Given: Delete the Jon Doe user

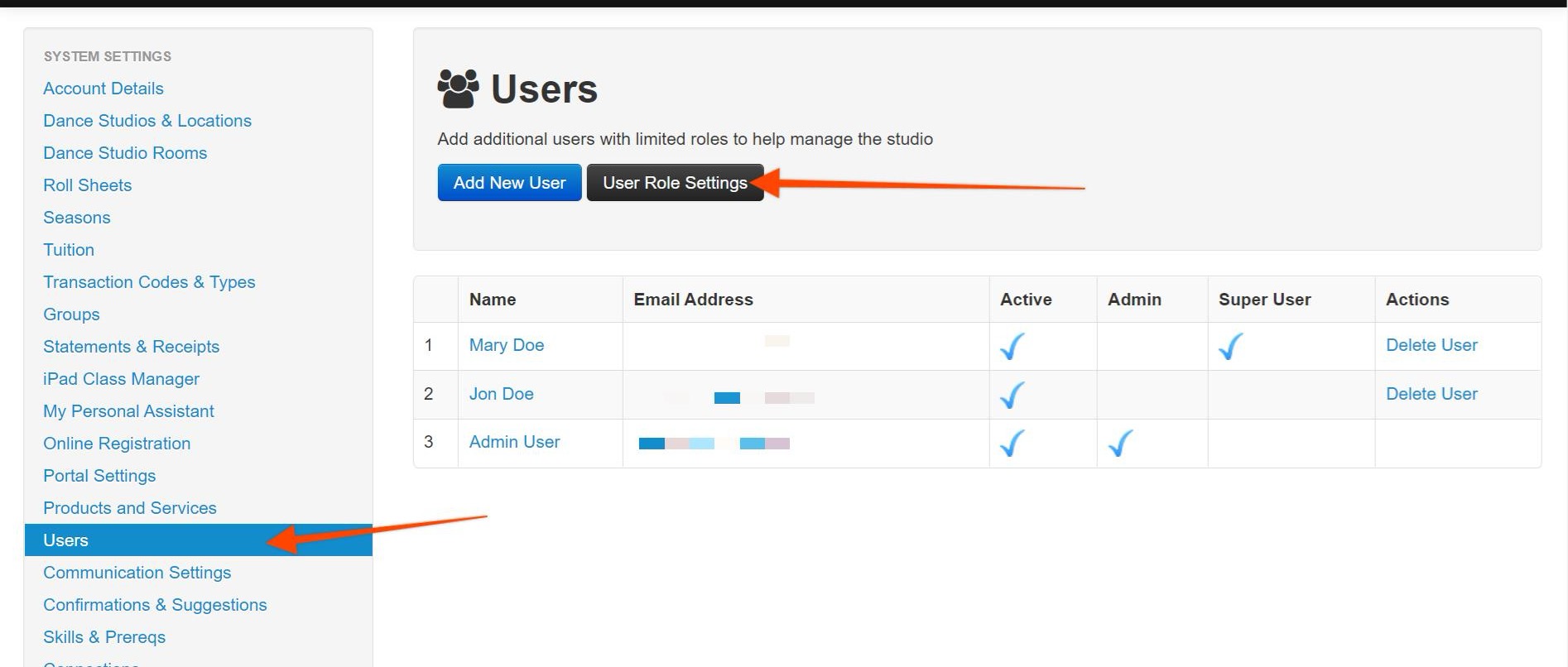Looking at the screenshot, I should [x=1431, y=394].
